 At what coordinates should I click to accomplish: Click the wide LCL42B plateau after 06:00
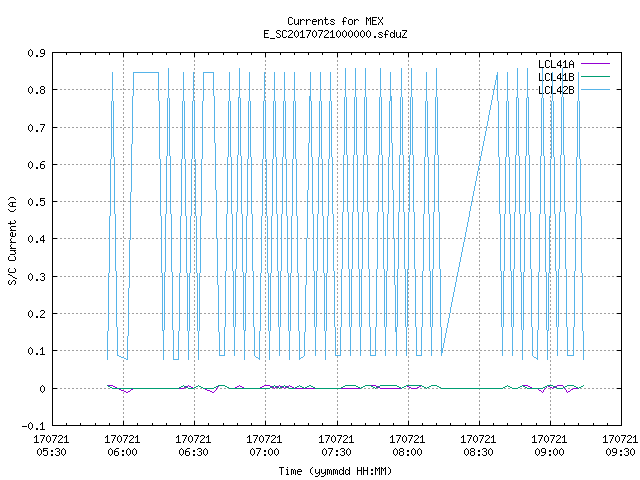point(146,73)
